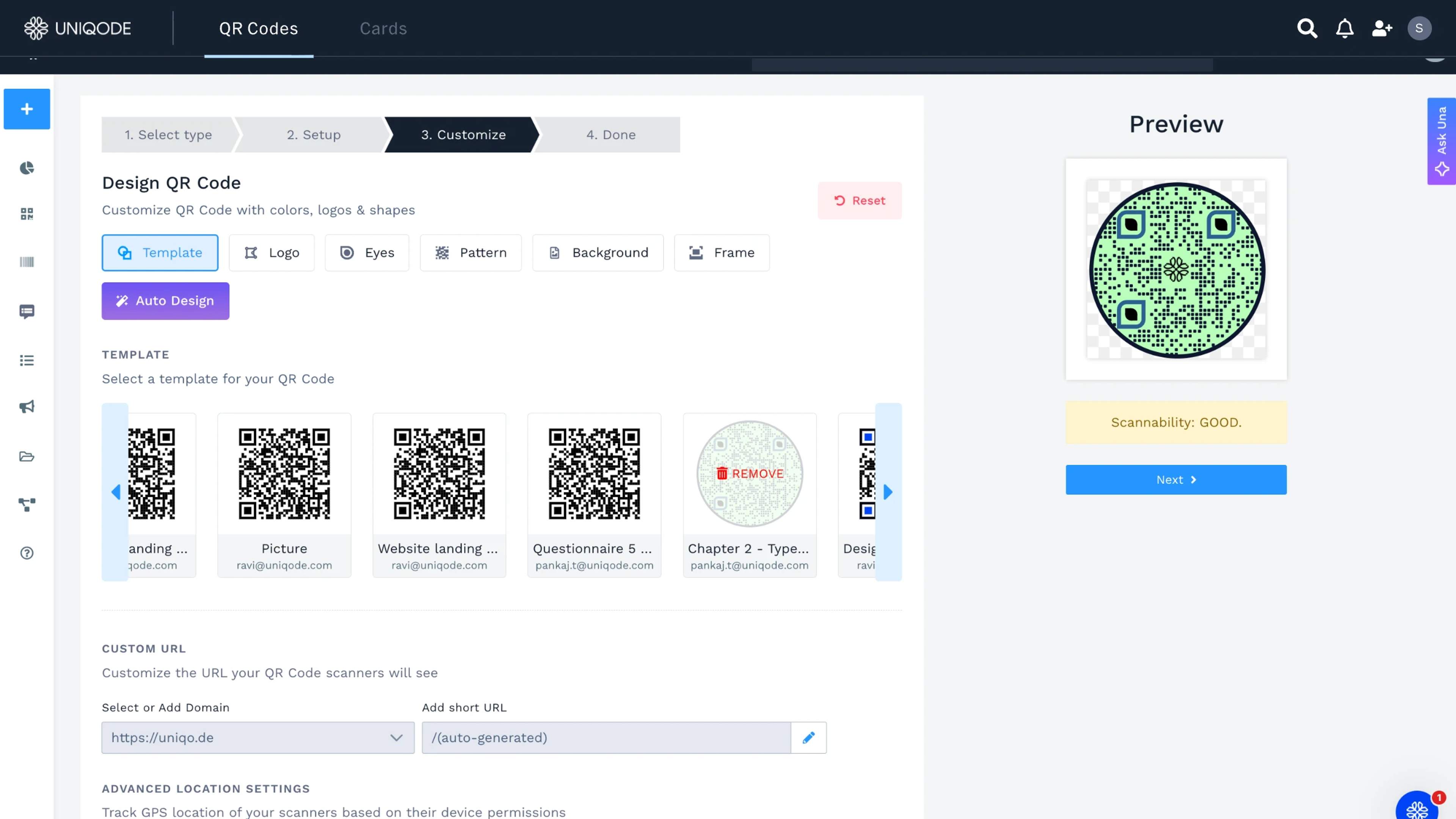Open the workflow diagram sidebar icon
Screen dimensions: 1456x819
27,505
